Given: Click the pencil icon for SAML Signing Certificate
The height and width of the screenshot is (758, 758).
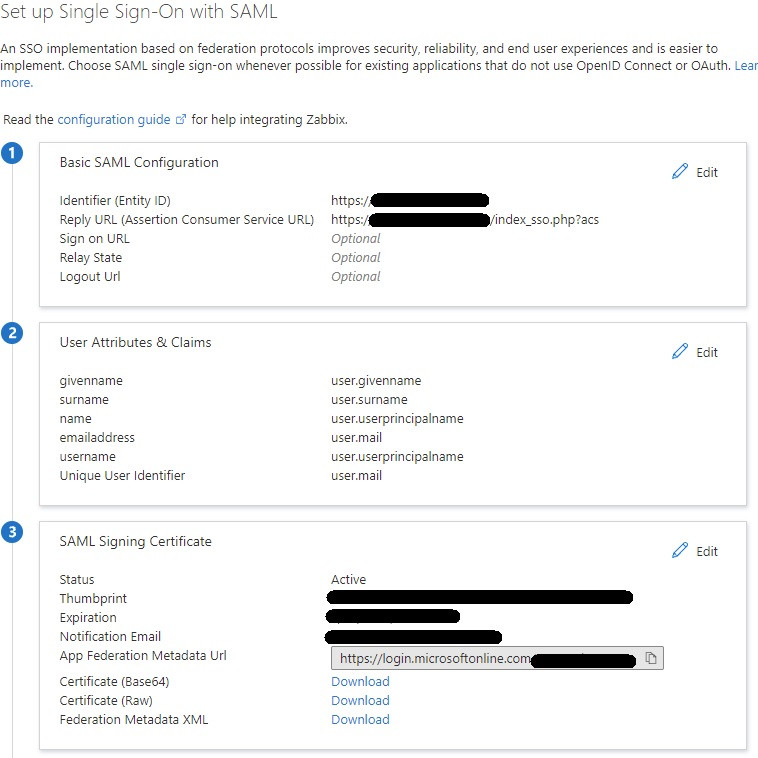Looking at the screenshot, I should pyautogui.click(x=680, y=551).
